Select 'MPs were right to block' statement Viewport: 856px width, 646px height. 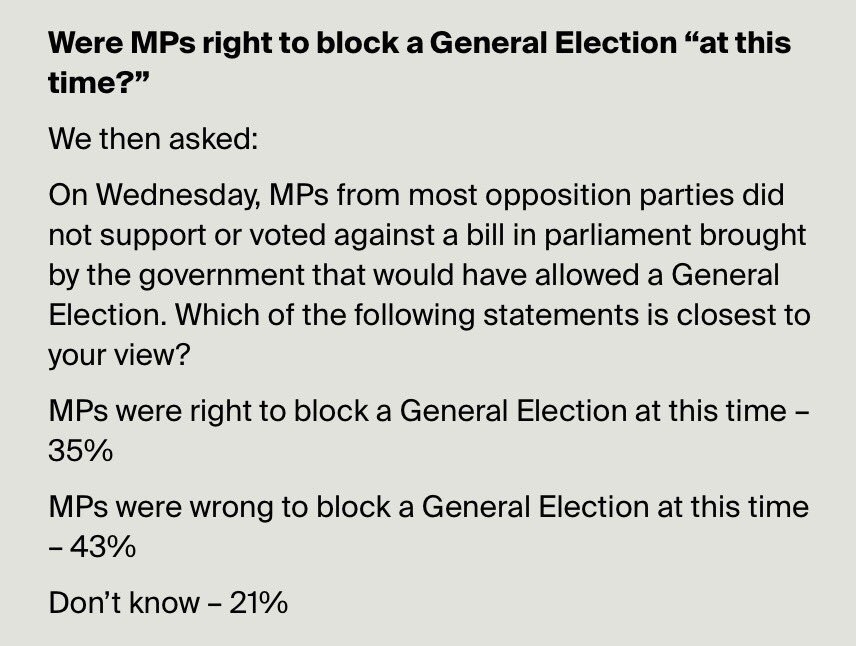(429, 411)
